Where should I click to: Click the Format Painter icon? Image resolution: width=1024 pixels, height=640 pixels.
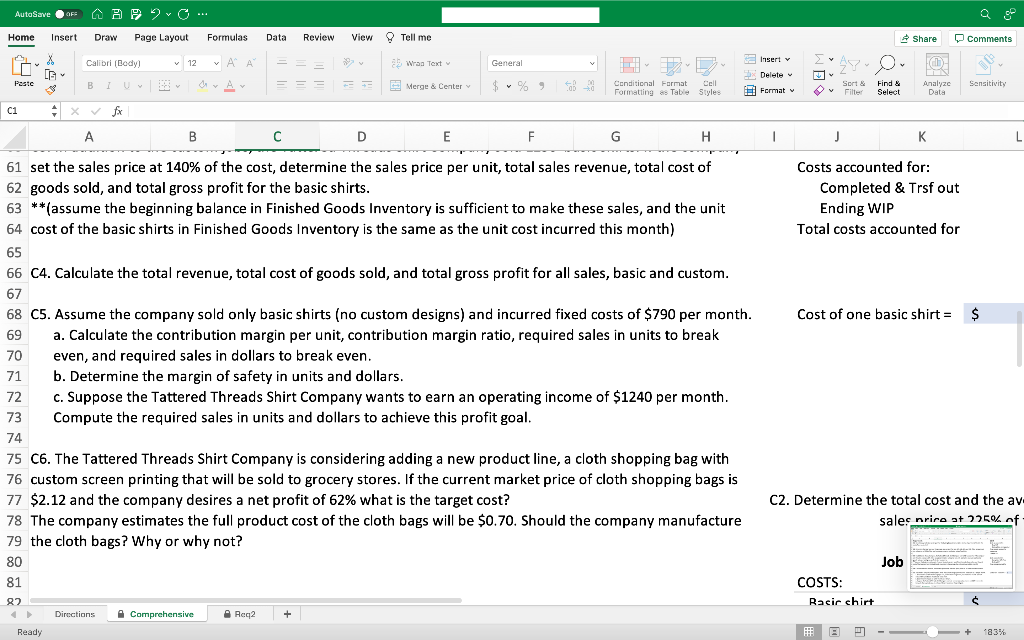(x=50, y=89)
